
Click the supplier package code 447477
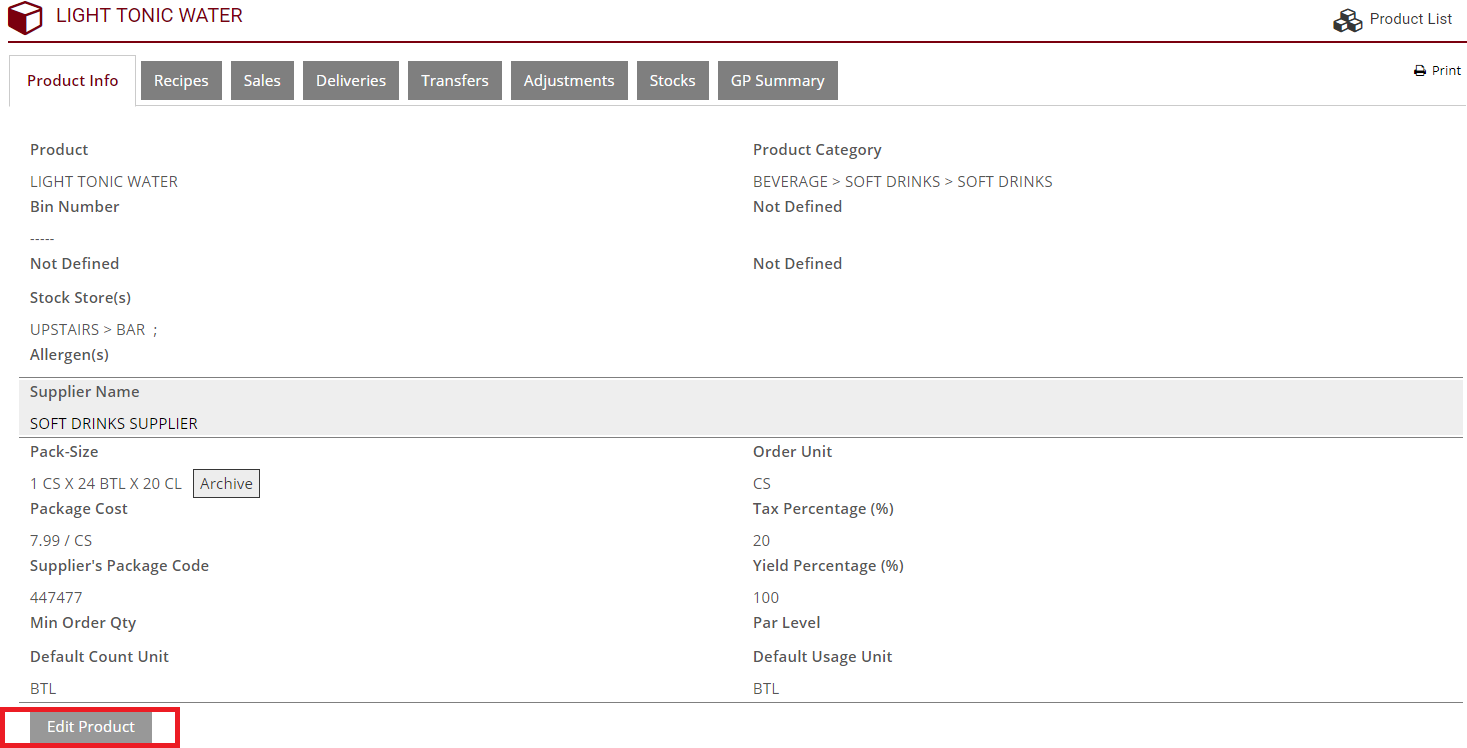pos(56,598)
